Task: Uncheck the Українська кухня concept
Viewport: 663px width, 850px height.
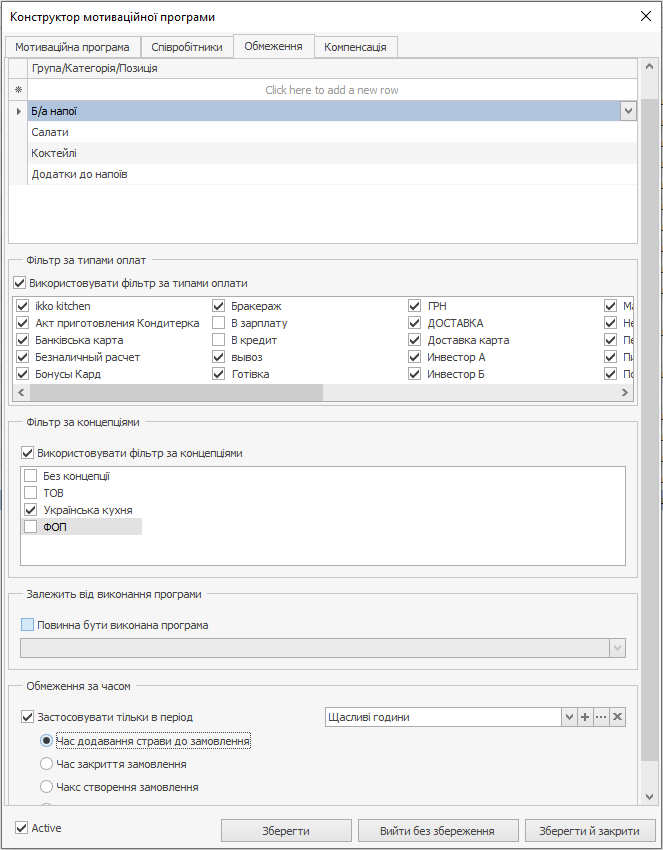Action: pyautogui.click(x=30, y=510)
